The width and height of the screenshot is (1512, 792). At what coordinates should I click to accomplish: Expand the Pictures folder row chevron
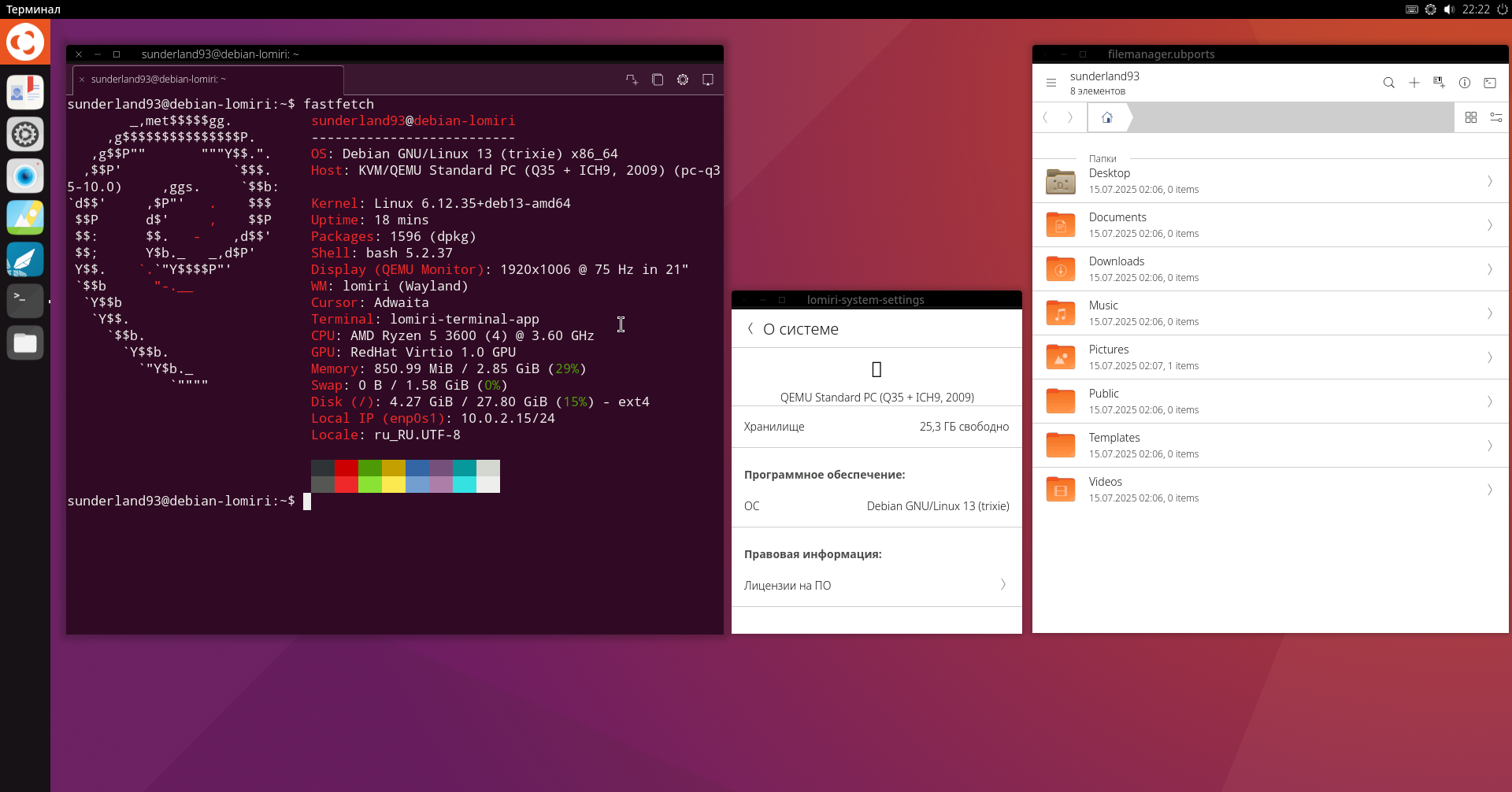pyautogui.click(x=1489, y=357)
